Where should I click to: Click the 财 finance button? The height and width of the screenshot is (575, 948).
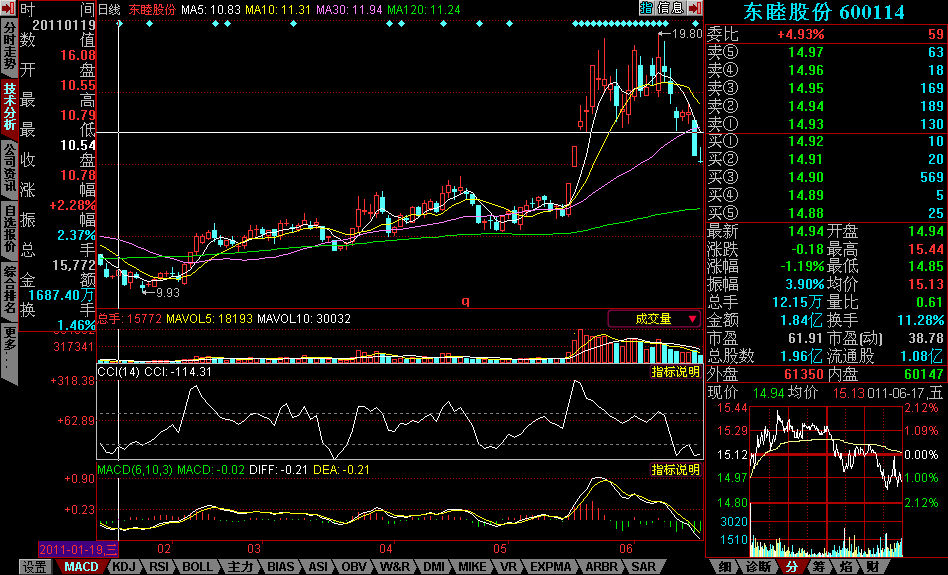coord(873,567)
